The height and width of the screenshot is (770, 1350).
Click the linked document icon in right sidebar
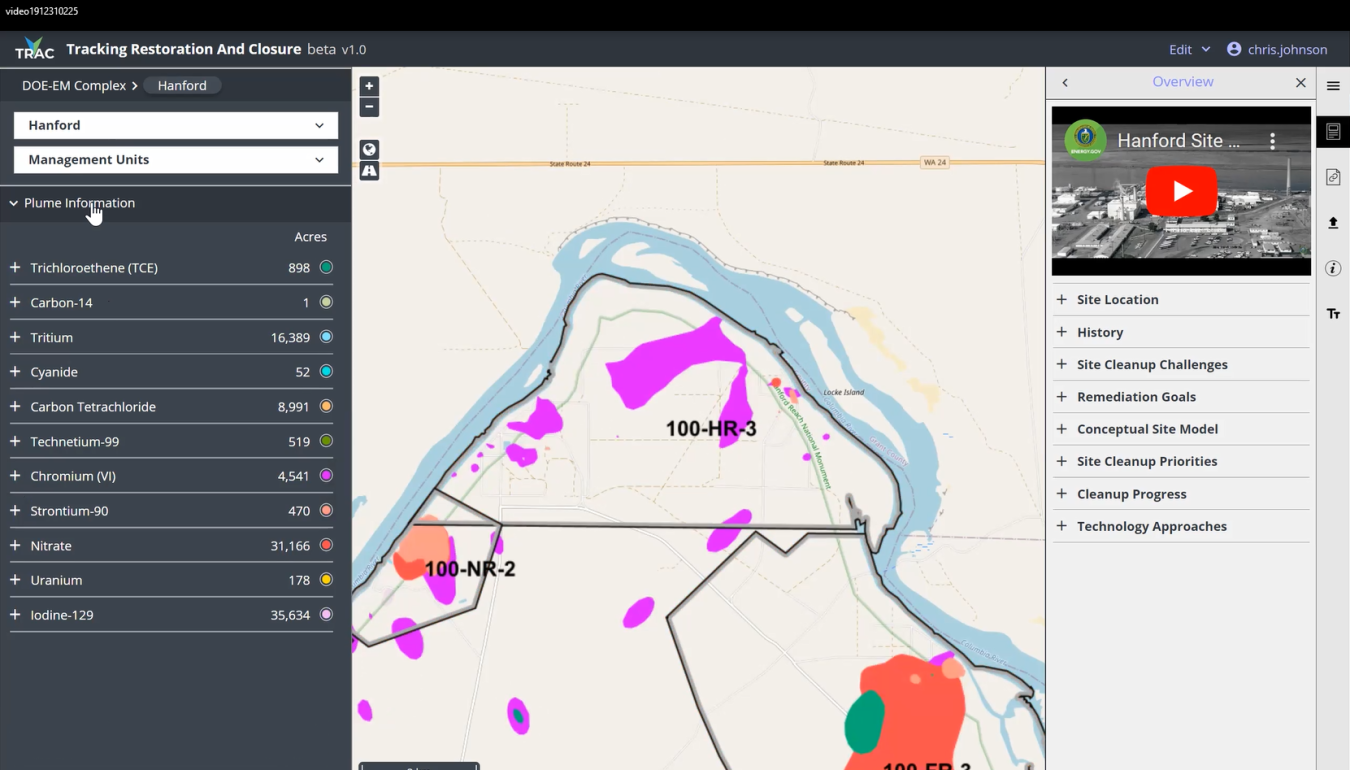1333,177
